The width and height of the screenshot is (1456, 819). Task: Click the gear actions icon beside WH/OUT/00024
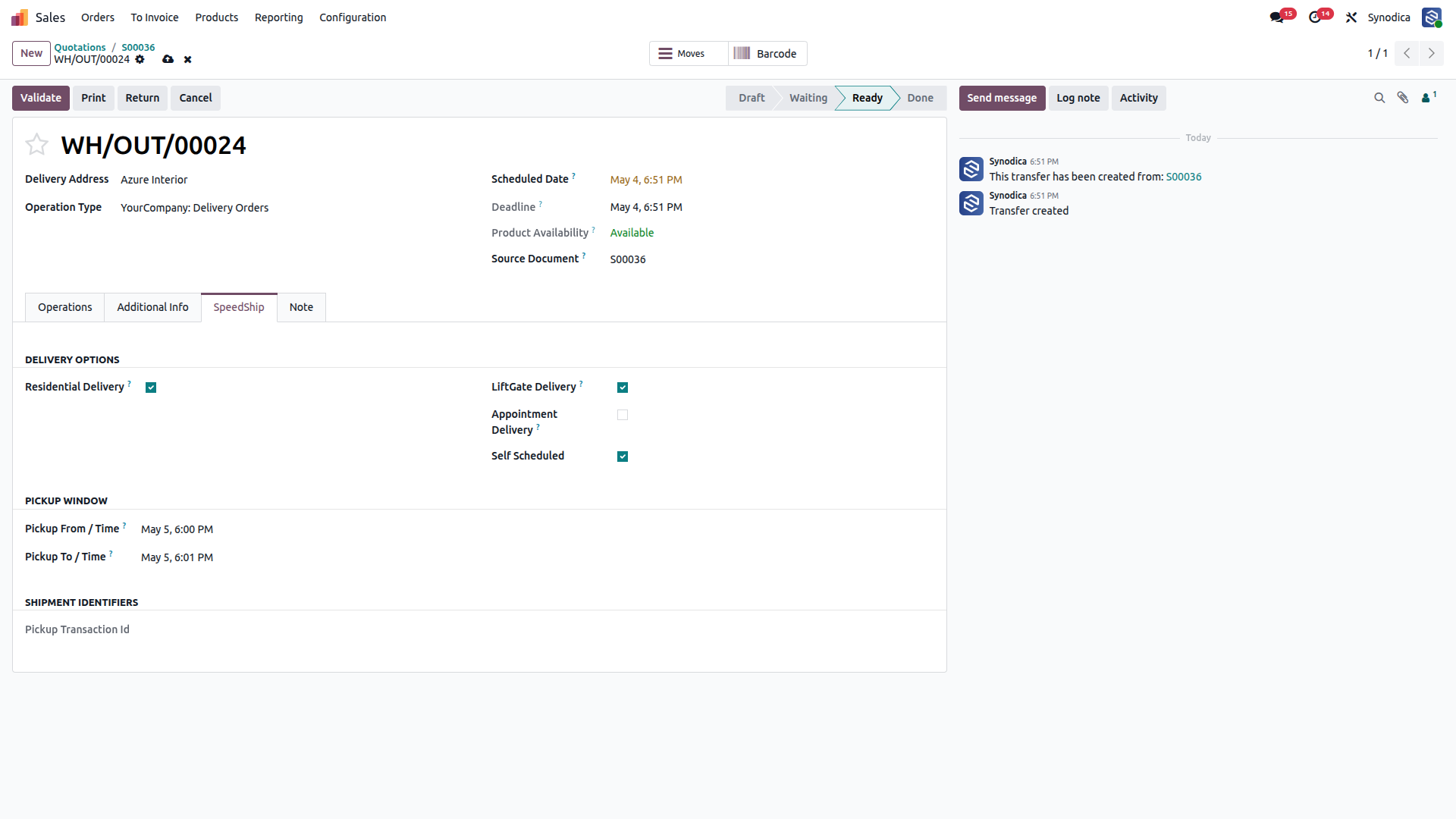pyautogui.click(x=140, y=59)
